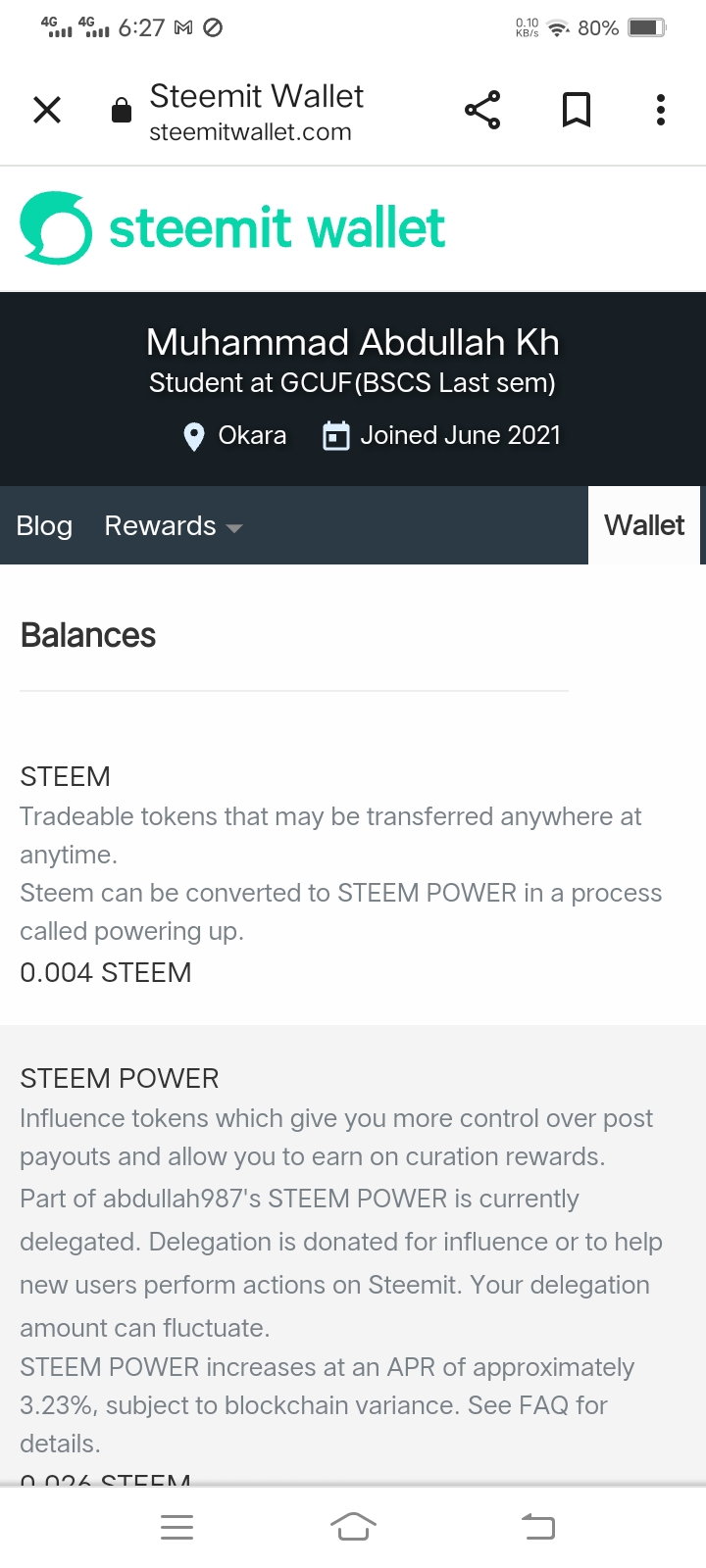Close the browser tab with X icon
This screenshot has width=706, height=1568.
click(x=47, y=110)
